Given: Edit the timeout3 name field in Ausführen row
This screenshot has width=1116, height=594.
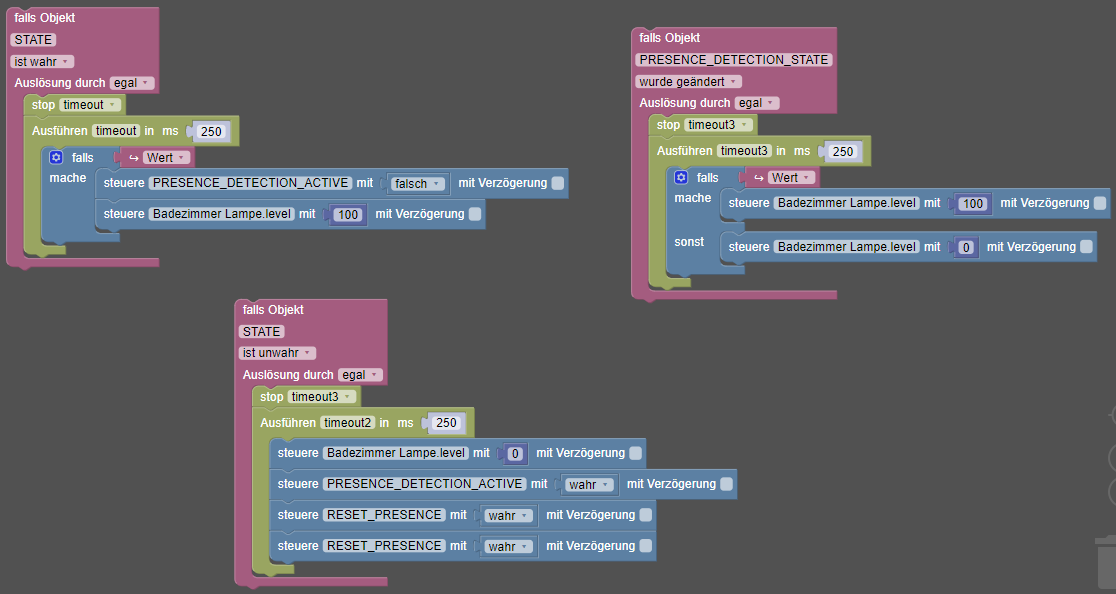Looking at the screenshot, I should (x=744, y=151).
